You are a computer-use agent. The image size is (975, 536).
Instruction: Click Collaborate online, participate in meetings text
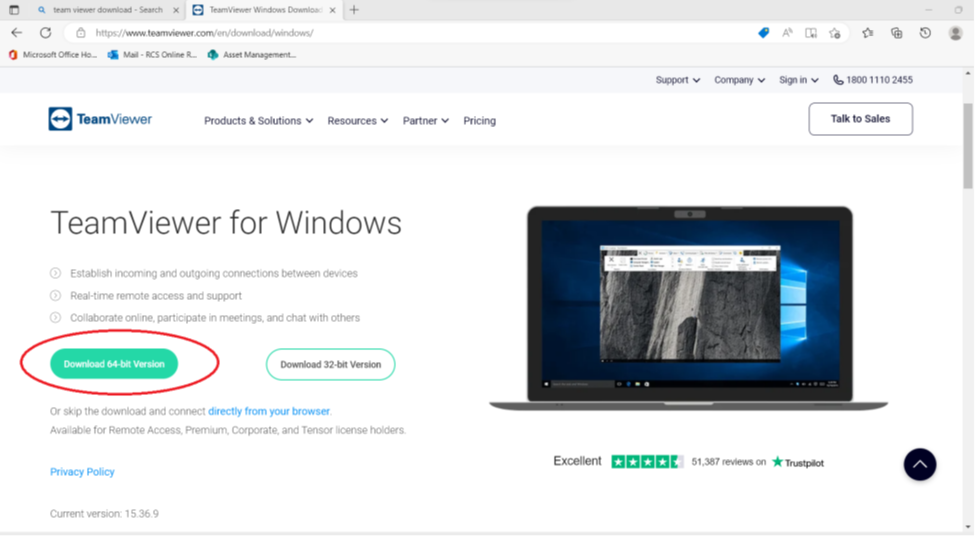coord(215,318)
